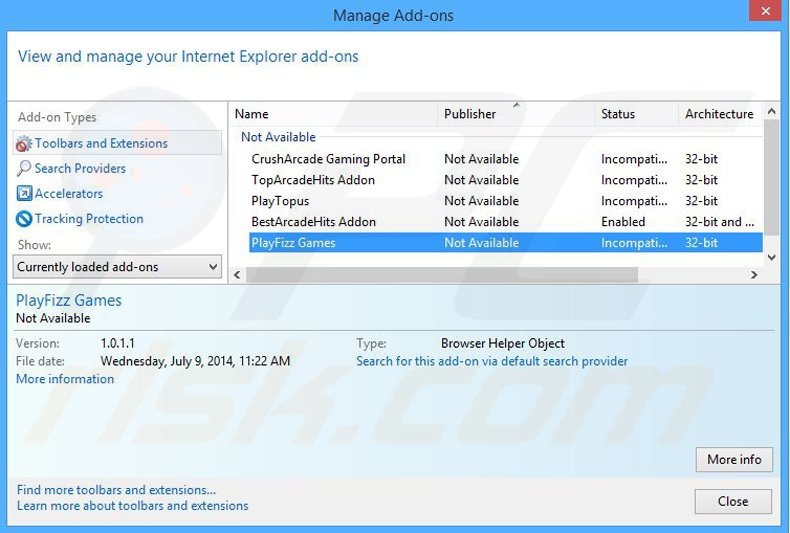This screenshot has width=790, height=533.
Task: Click left arrow of horizontal scrollbar
Action: [237, 275]
